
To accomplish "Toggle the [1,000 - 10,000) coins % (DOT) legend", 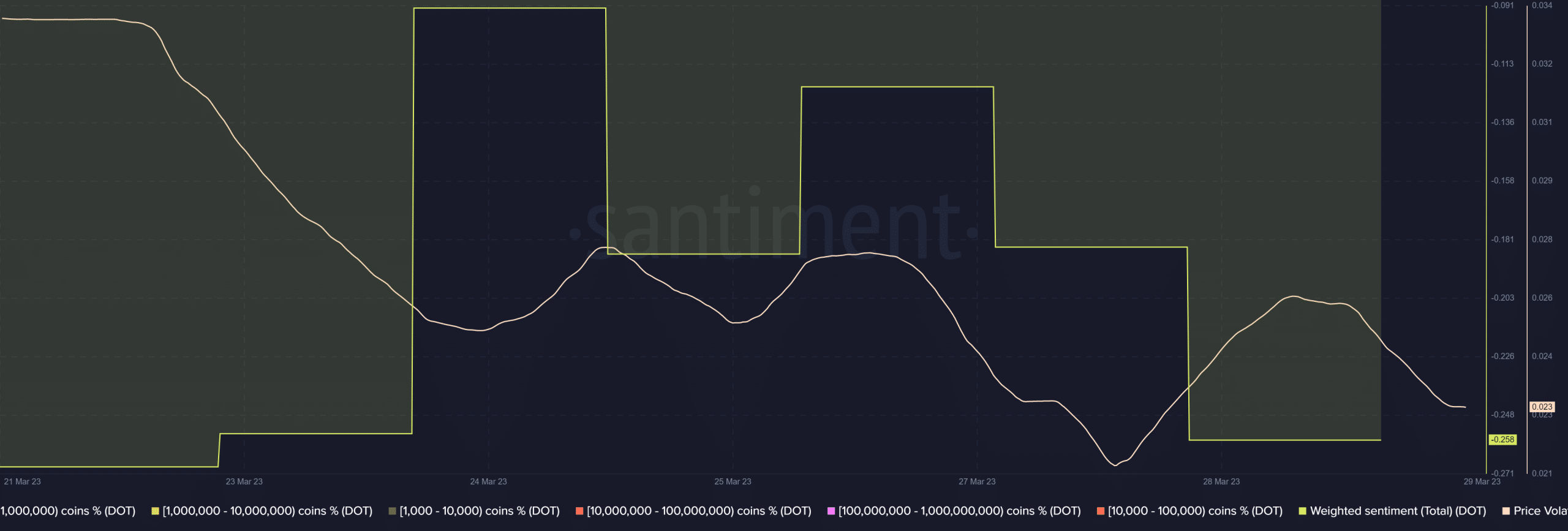I will (474, 511).
